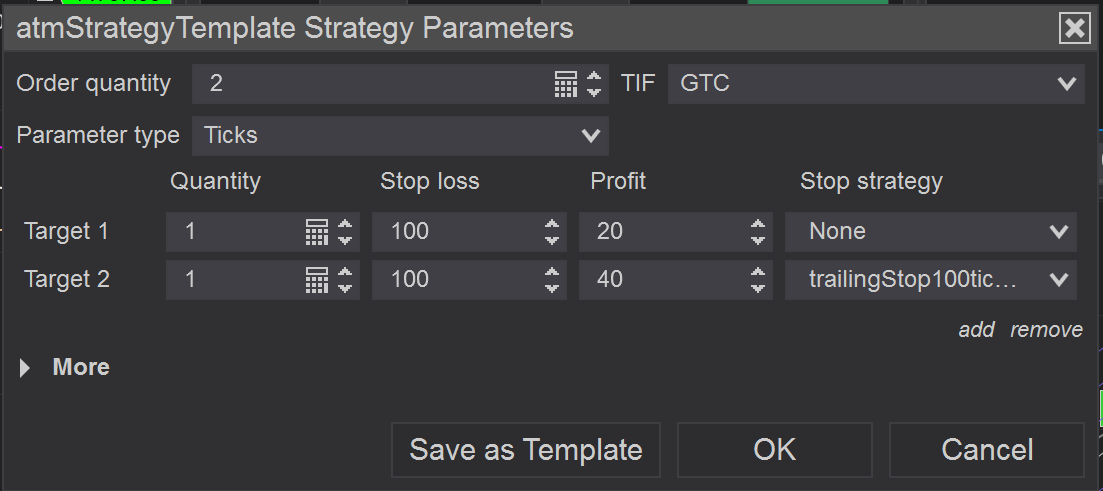Open the TIF dropdown showing GTC
This screenshot has width=1103, height=491.
(x=876, y=84)
